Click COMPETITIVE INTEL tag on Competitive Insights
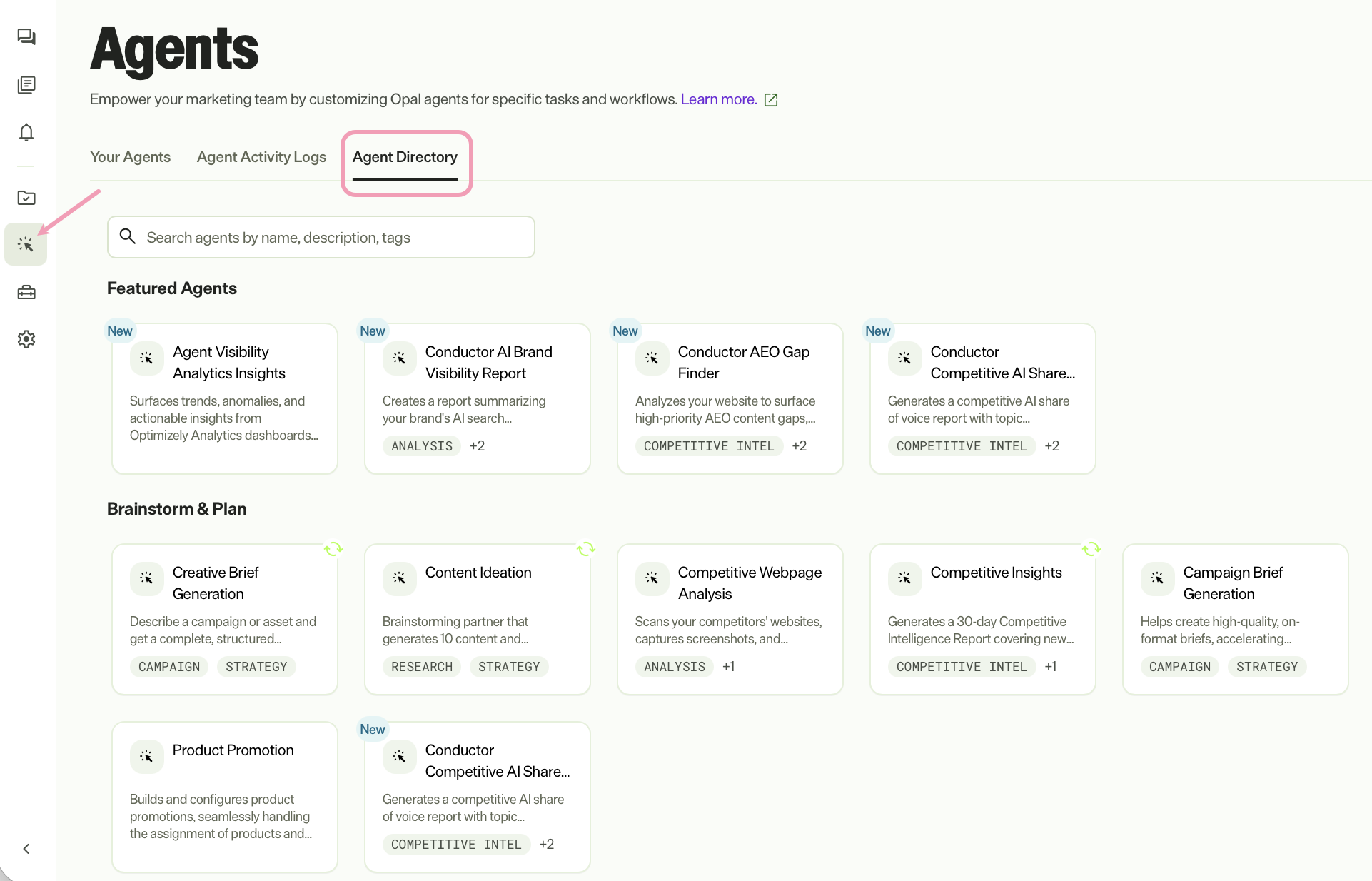 click(x=962, y=667)
